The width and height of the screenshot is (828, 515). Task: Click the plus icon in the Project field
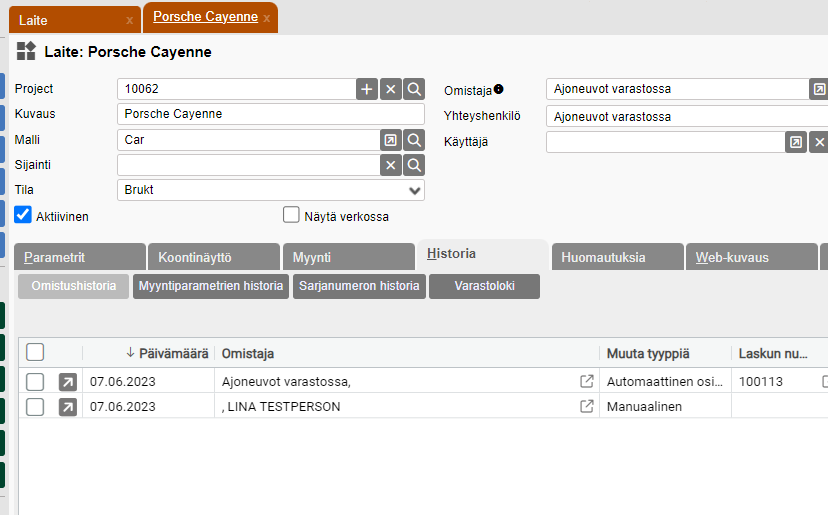pos(367,89)
